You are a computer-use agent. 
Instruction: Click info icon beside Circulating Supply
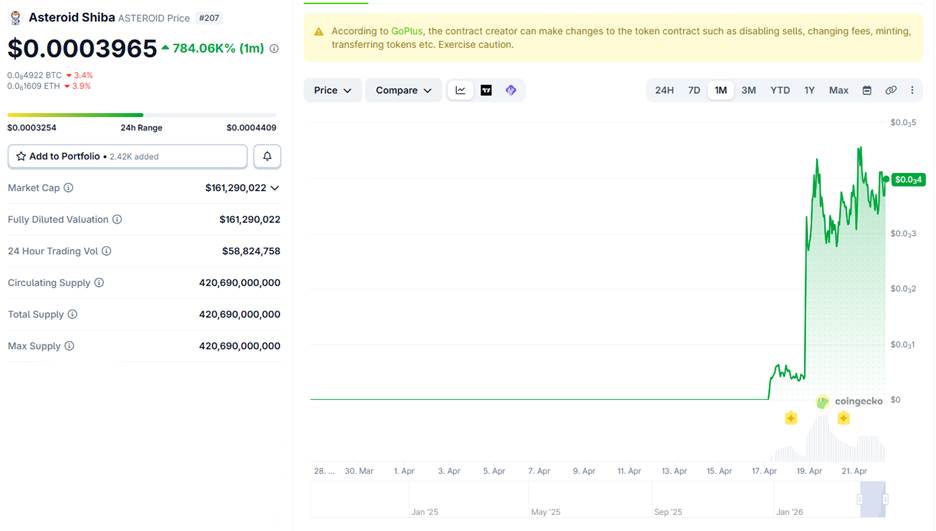[x=99, y=283]
